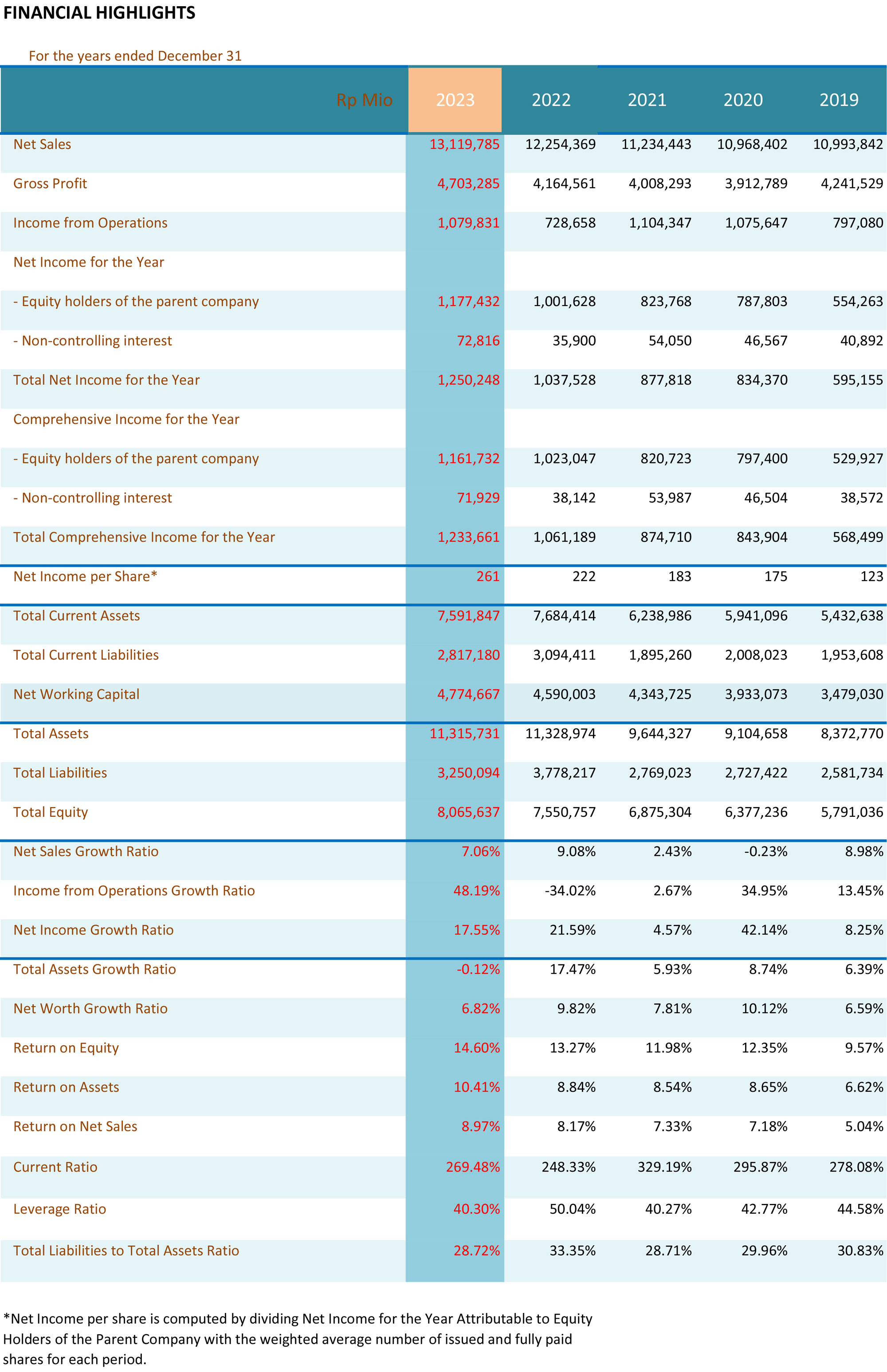Click Comprehensive Income for the Year label

126,419
